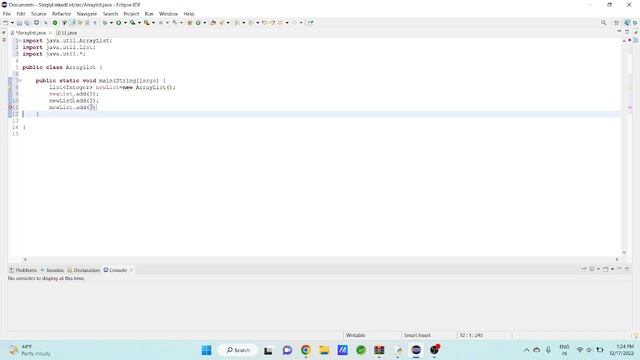Viewport: 640px width, 360px height.
Task: Open the Source menu
Action: (x=39, y=14)
